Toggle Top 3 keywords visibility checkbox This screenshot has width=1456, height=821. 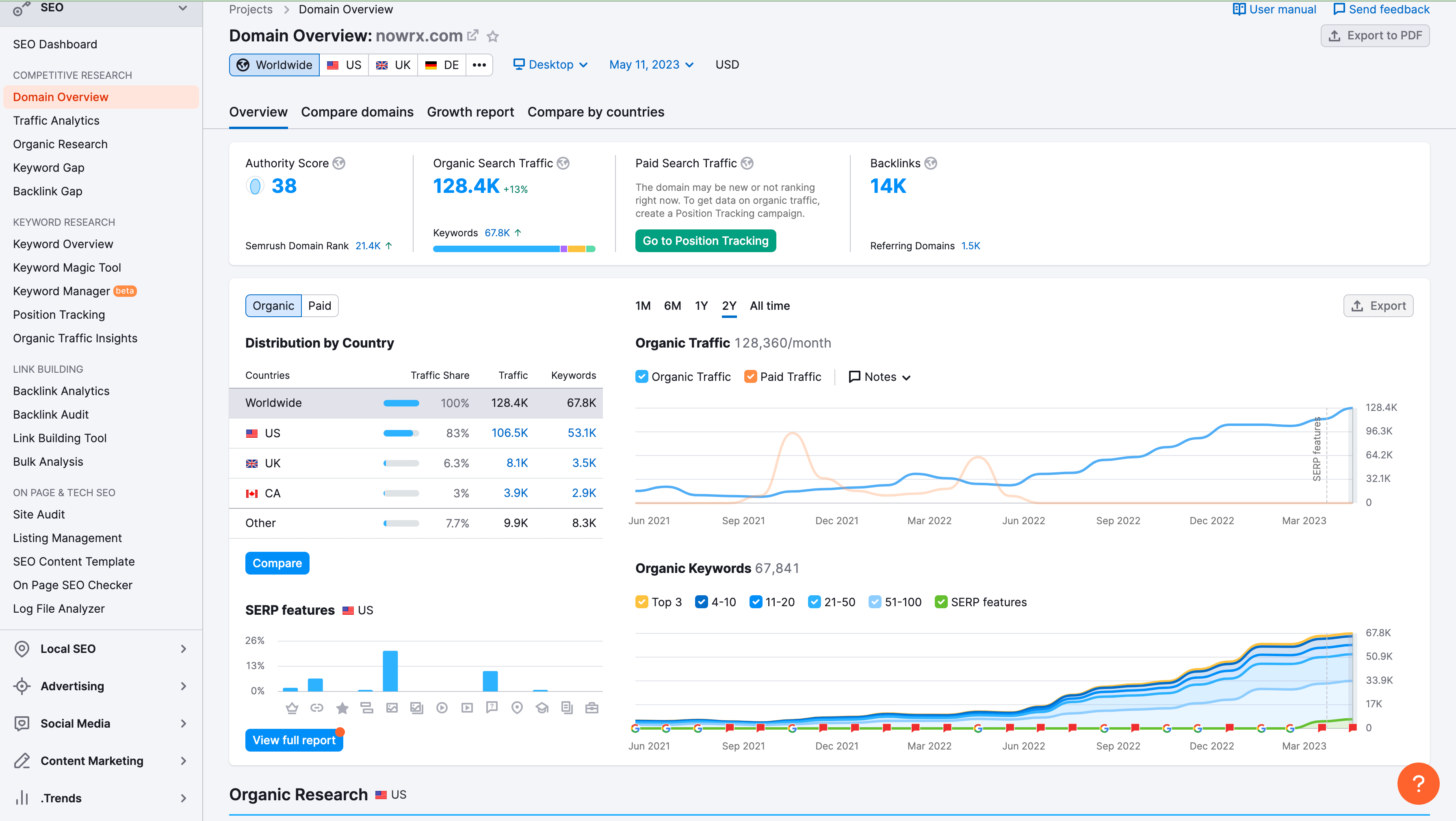tap(642, 601)
